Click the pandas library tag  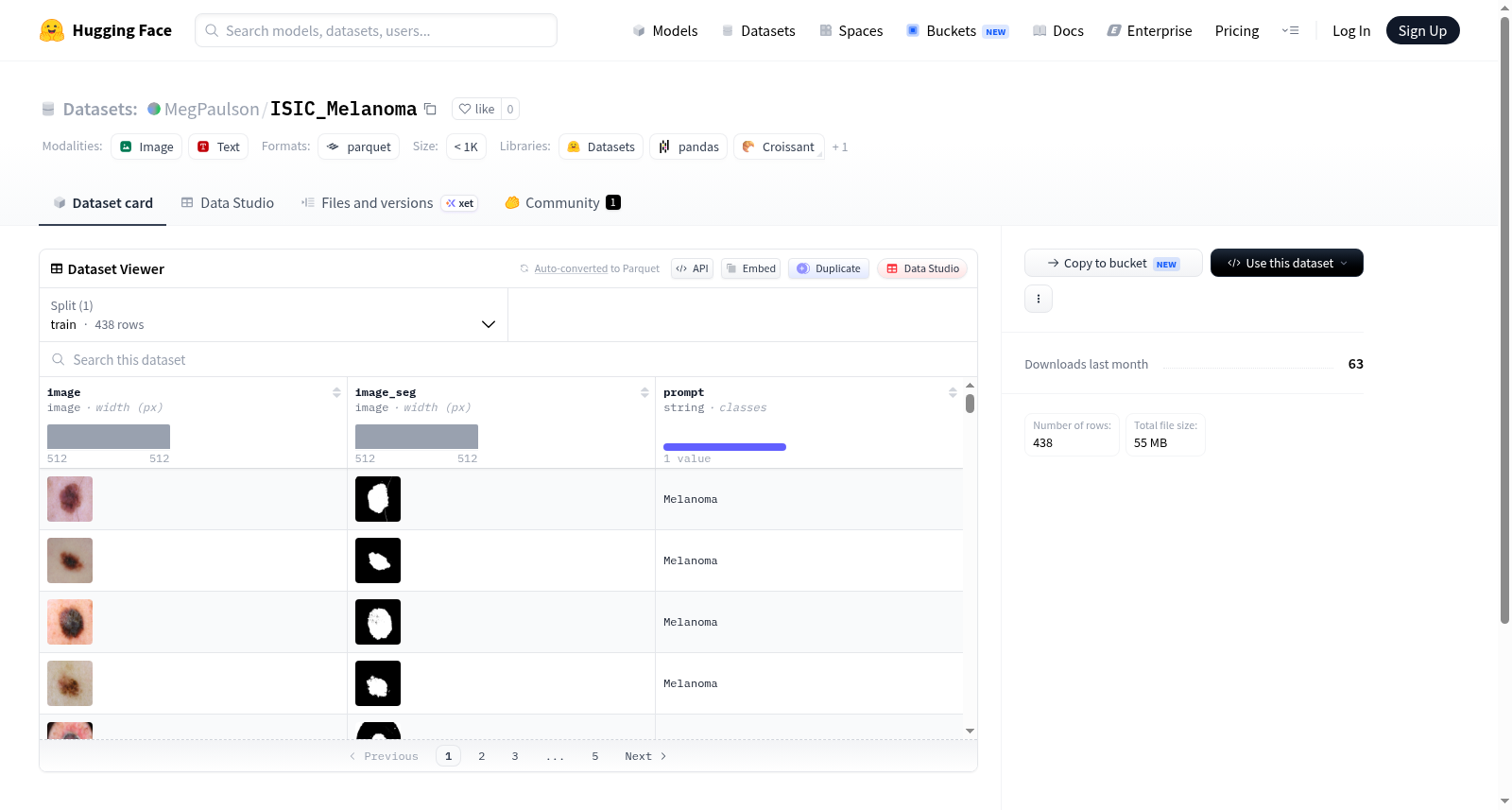[x=689, y=146]
